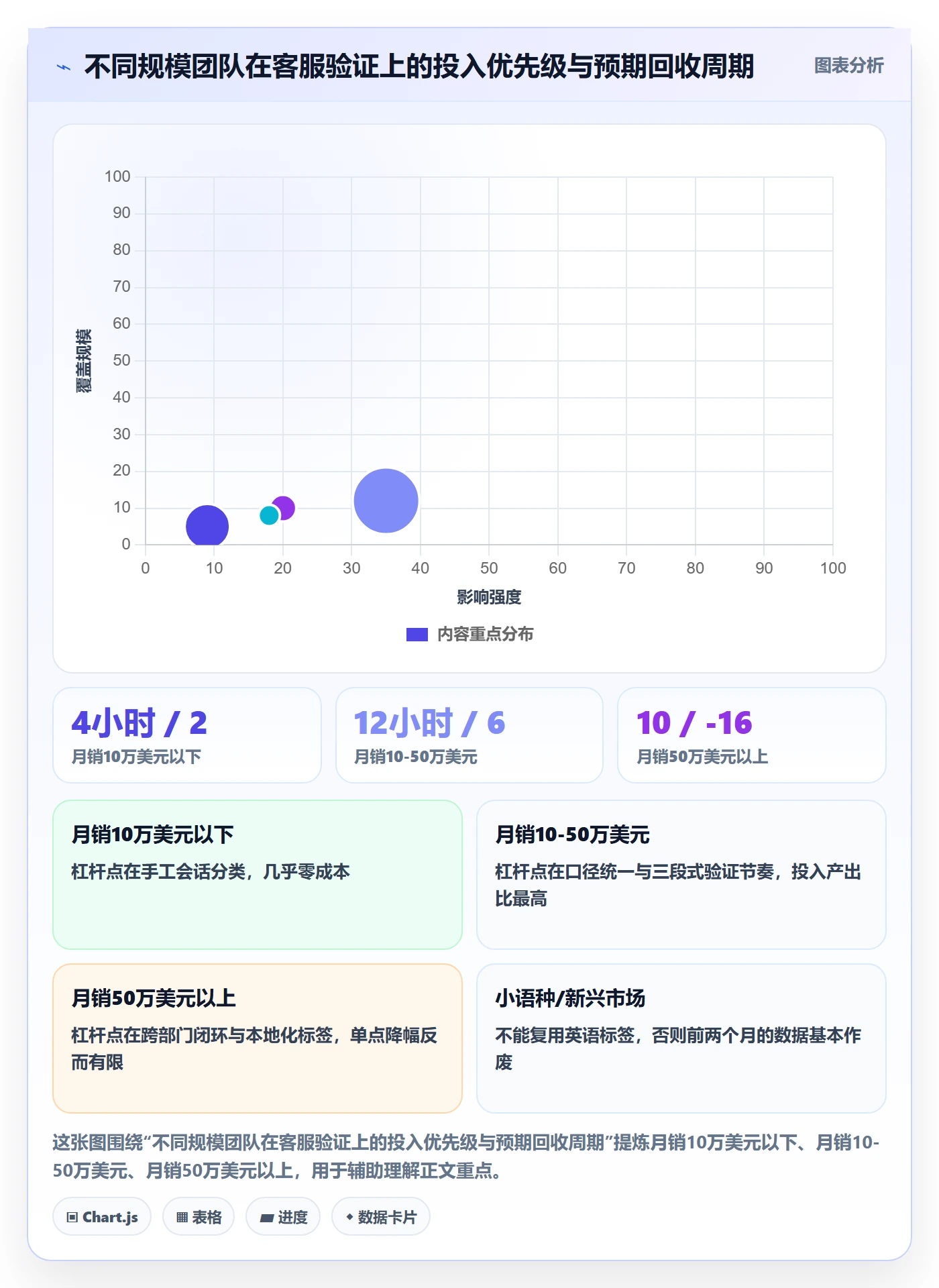This screenshot has height=1288, width=939.
Task: Click the 数据卡片 tag chip
Action: point(381,1217)
